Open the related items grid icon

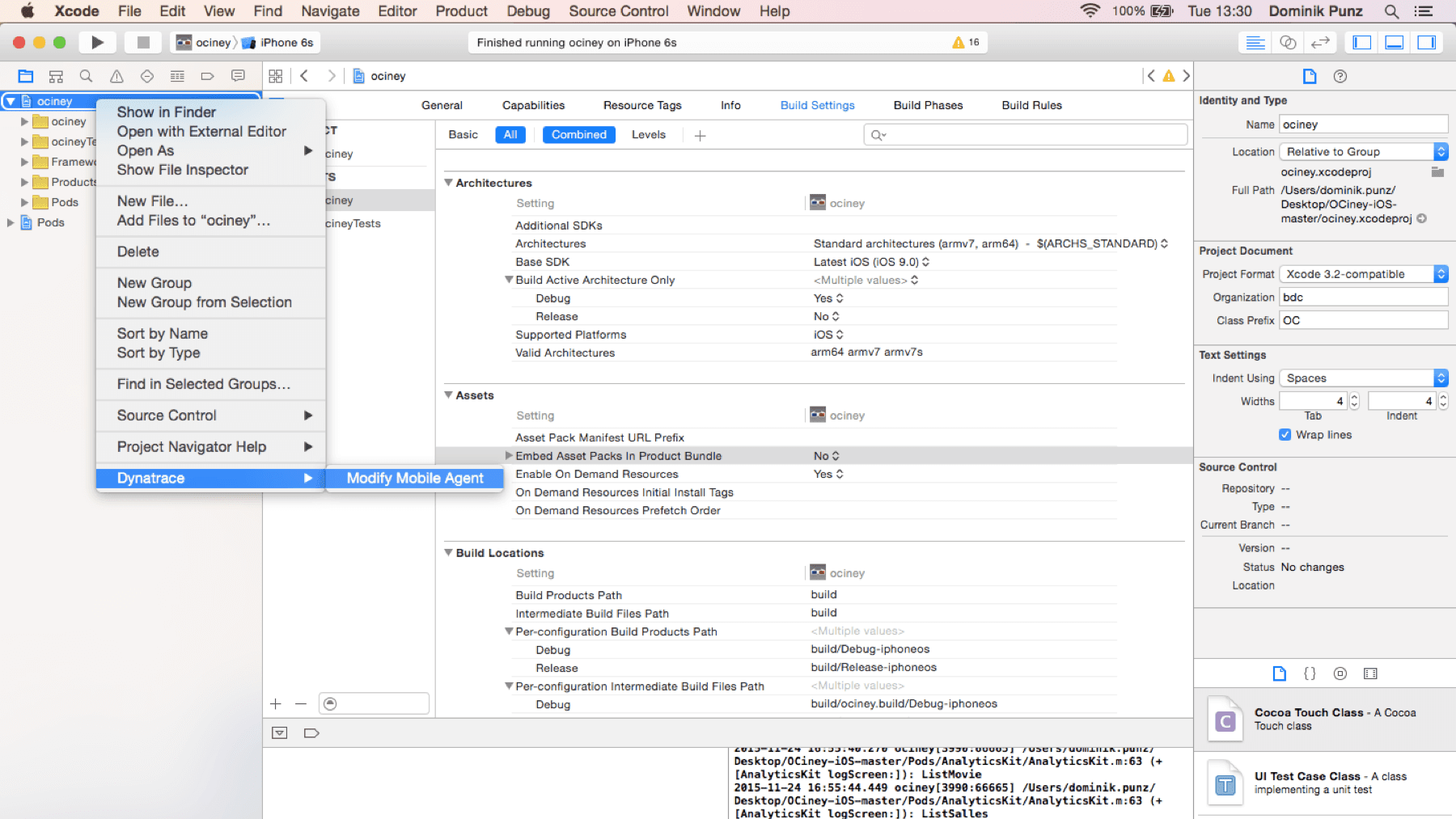276,76
